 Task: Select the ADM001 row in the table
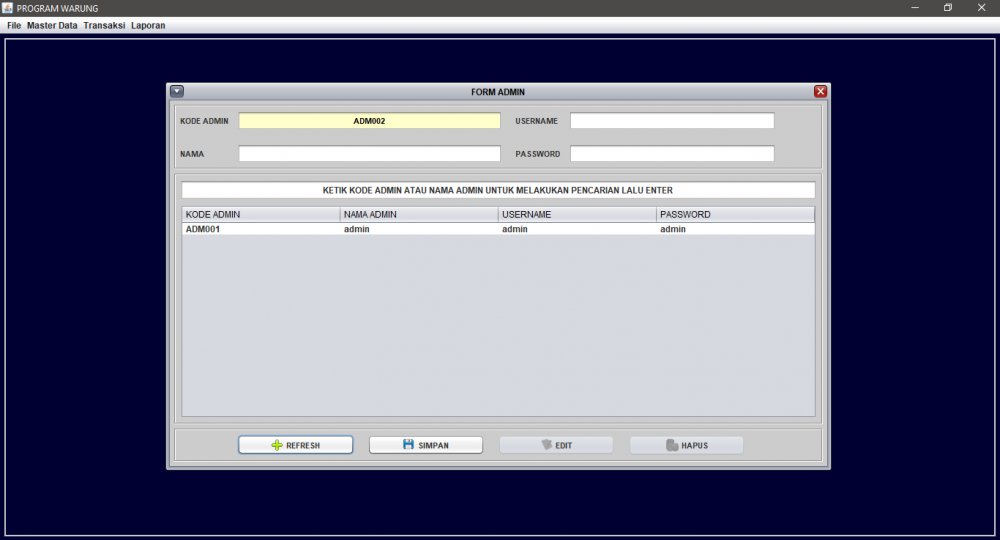[x=260, y=229]
